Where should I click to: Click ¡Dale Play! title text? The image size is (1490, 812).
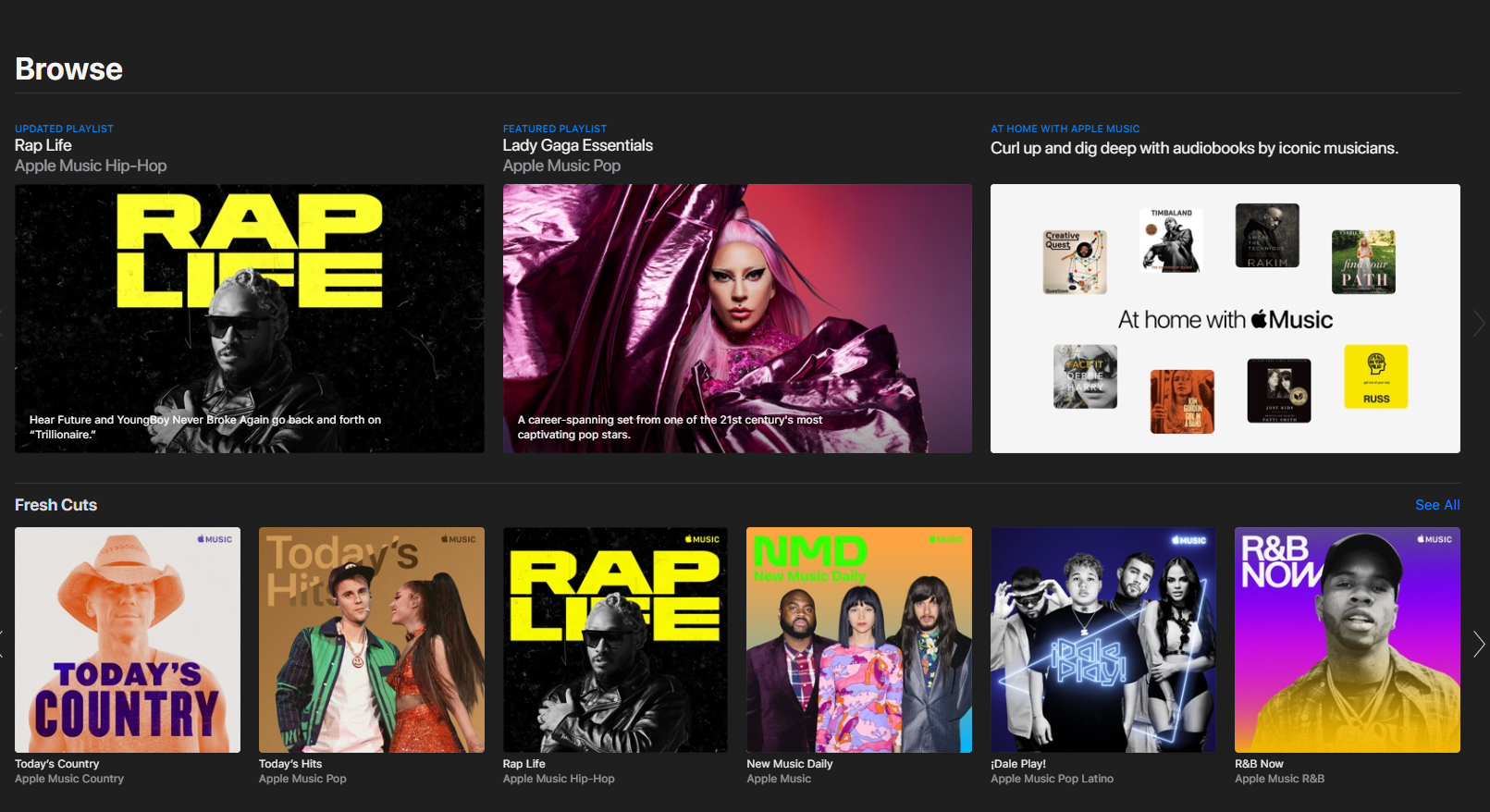[x=1018, y=764]
